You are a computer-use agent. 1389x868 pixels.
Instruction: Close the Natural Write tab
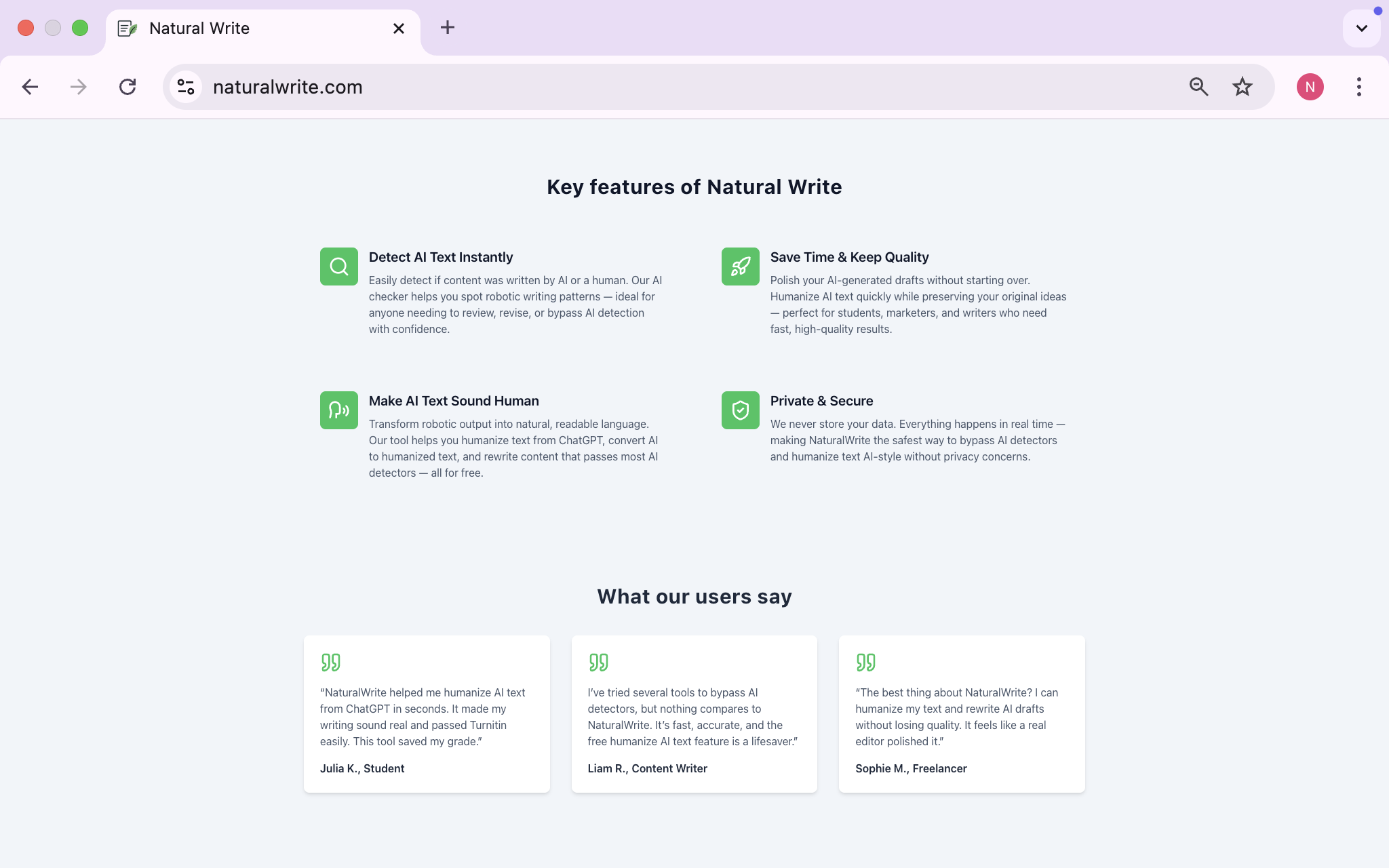[x=399, y=28]
